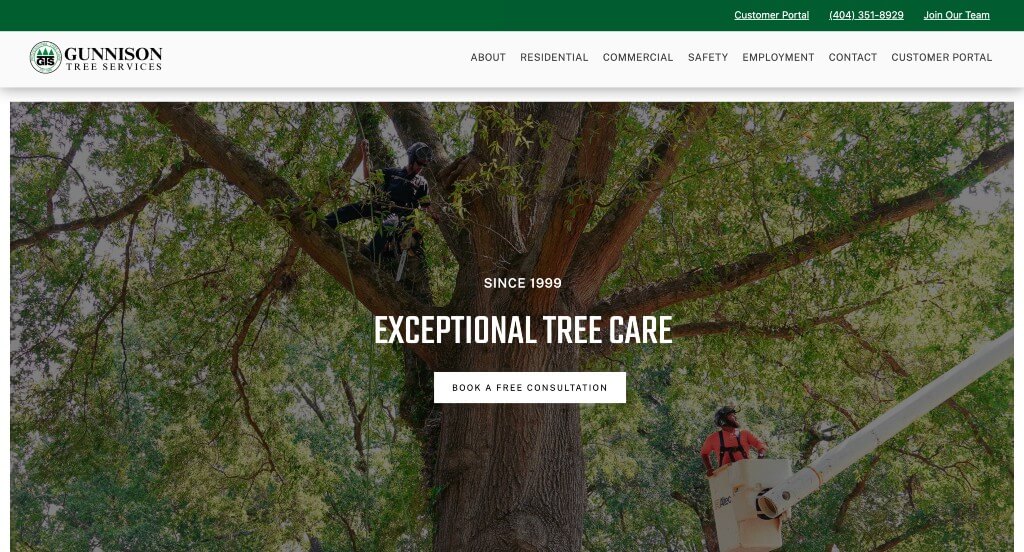The height and width of the screenshot is (552, 1024).
Task: Click the (404) 351-8929 phone link
Action: (866, 15)
